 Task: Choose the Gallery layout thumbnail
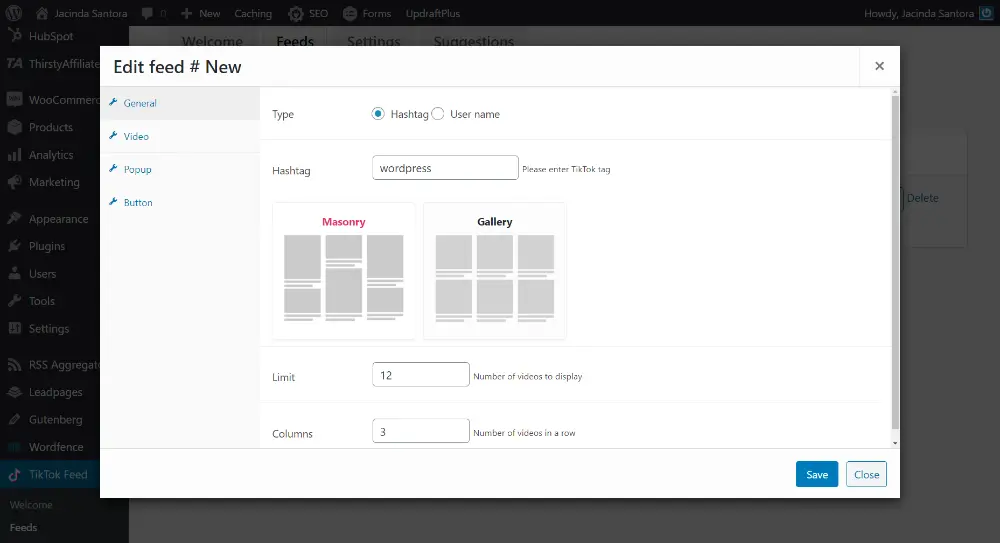click(494, 271)
